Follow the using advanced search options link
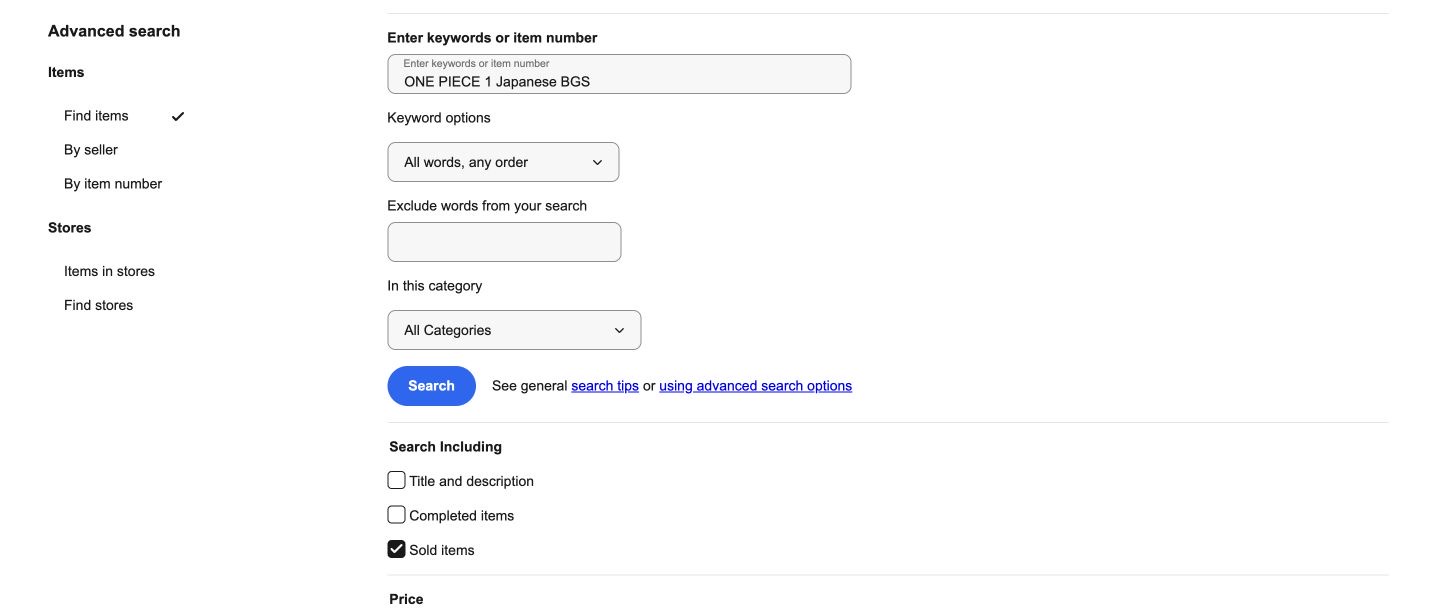1437x610 pixels. point(755,386)
